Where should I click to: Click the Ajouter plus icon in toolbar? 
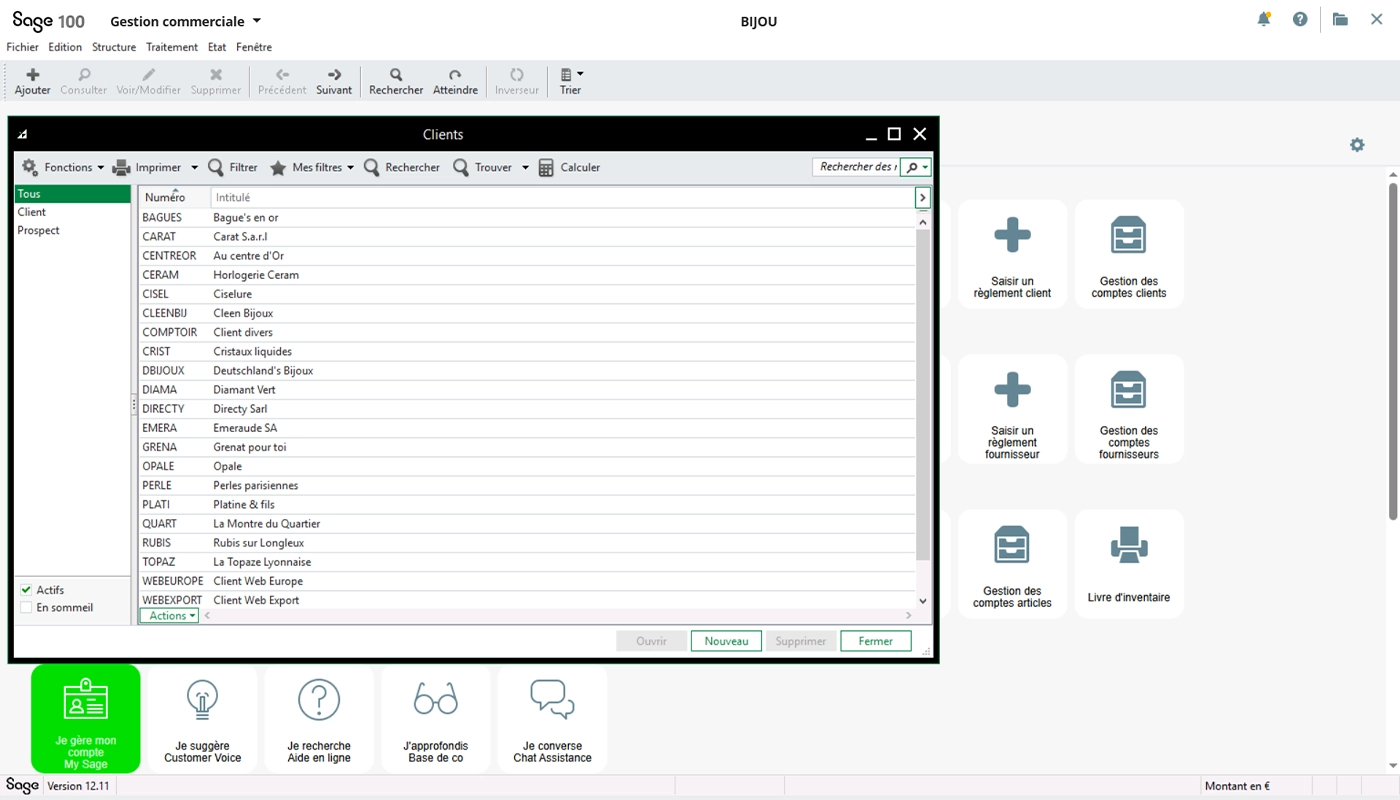coord(32,75)
